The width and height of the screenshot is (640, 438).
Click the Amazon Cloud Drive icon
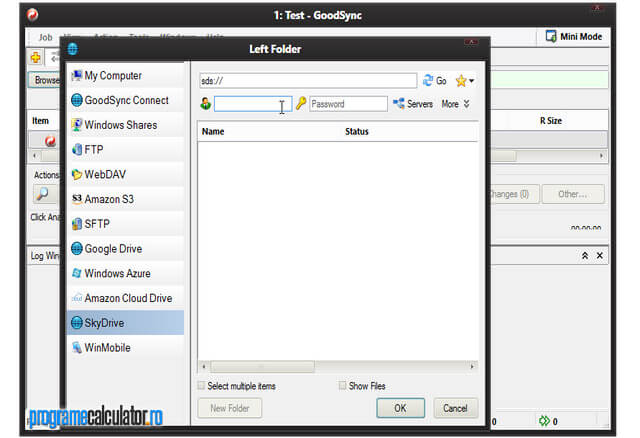click(77, 298)
